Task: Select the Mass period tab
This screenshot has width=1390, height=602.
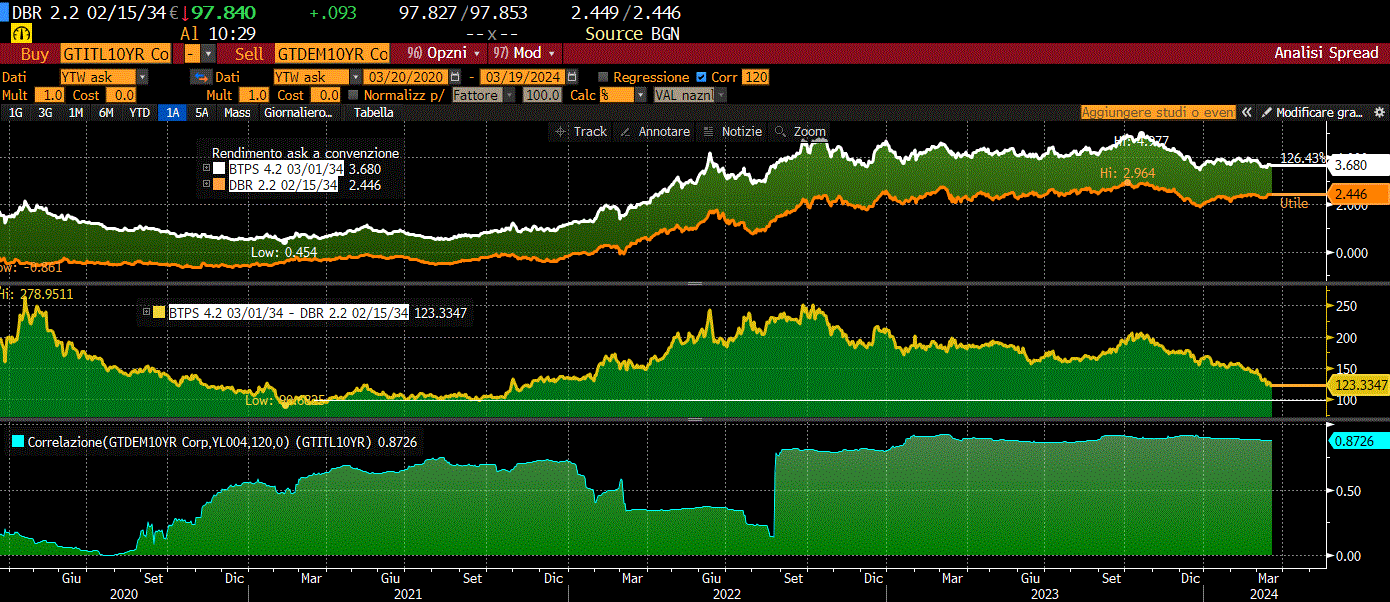Action: [x=237, y=113]
